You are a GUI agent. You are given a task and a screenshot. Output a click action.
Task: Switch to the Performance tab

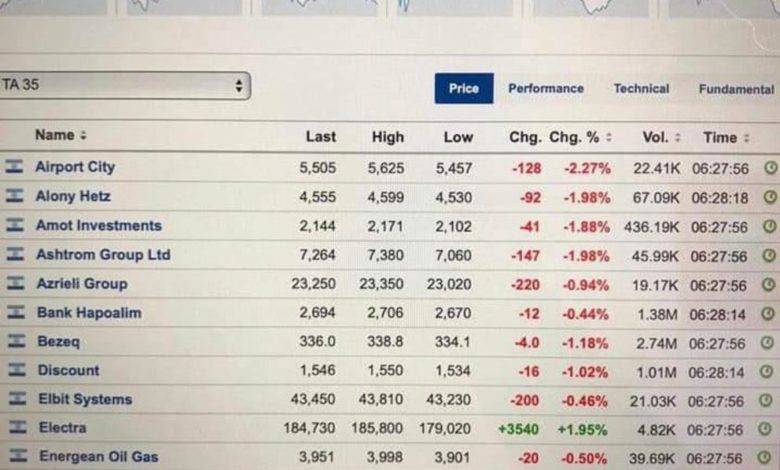545,88
